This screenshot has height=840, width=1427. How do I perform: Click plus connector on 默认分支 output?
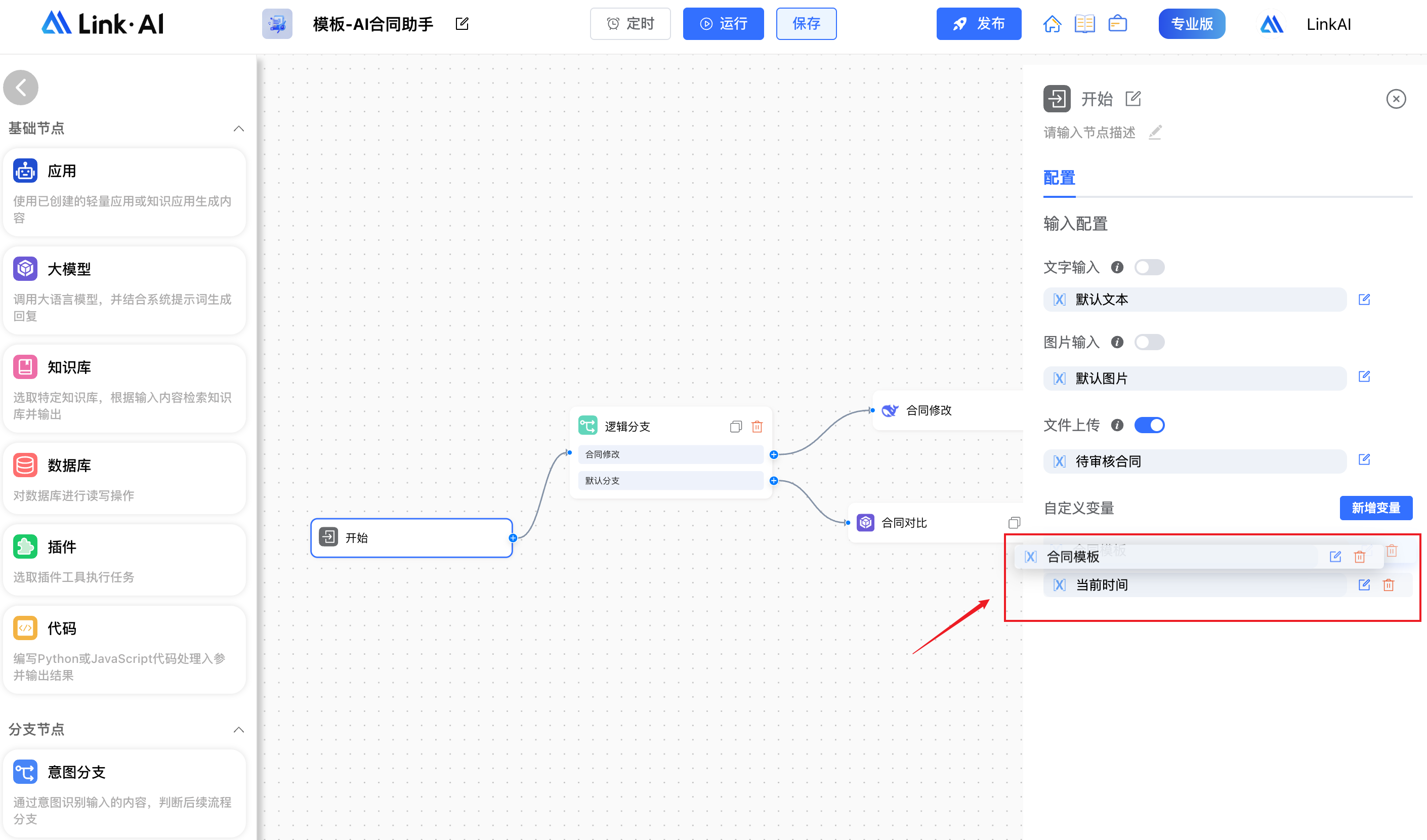pyautogui.click(x=774, y=481)
